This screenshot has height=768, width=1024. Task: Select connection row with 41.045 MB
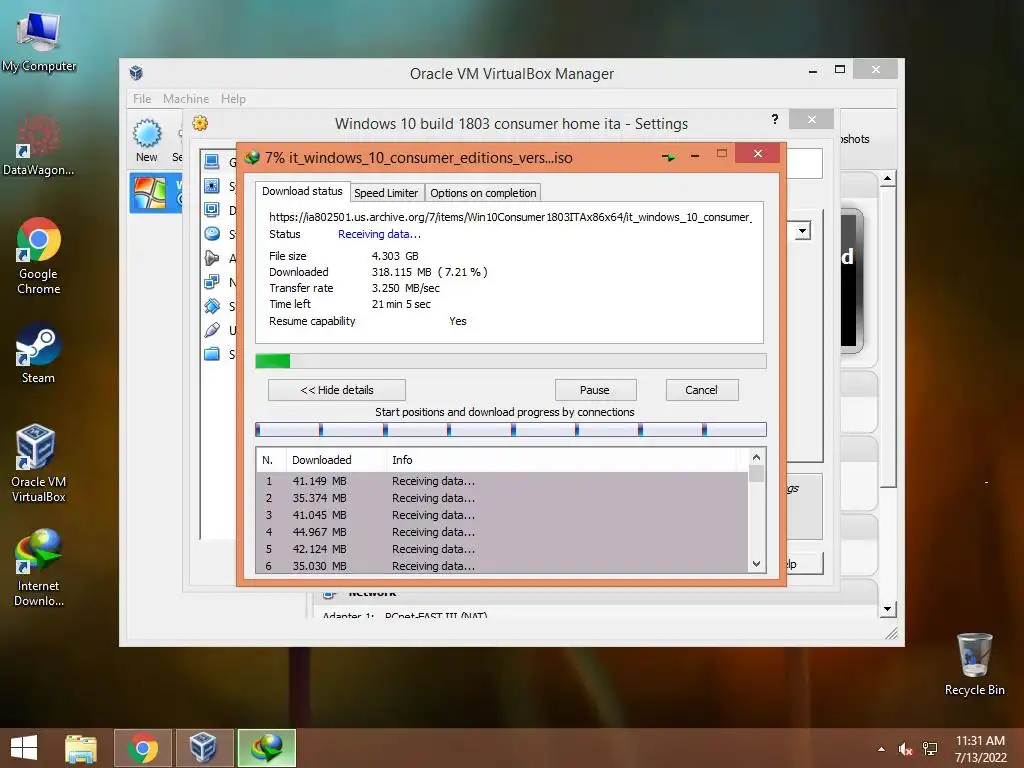click(502, 515)
